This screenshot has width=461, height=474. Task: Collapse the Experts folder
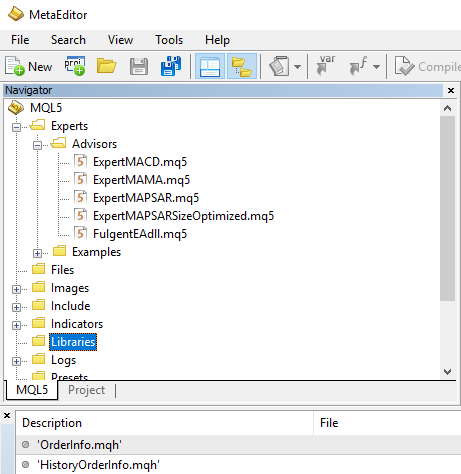pos(16,127)
